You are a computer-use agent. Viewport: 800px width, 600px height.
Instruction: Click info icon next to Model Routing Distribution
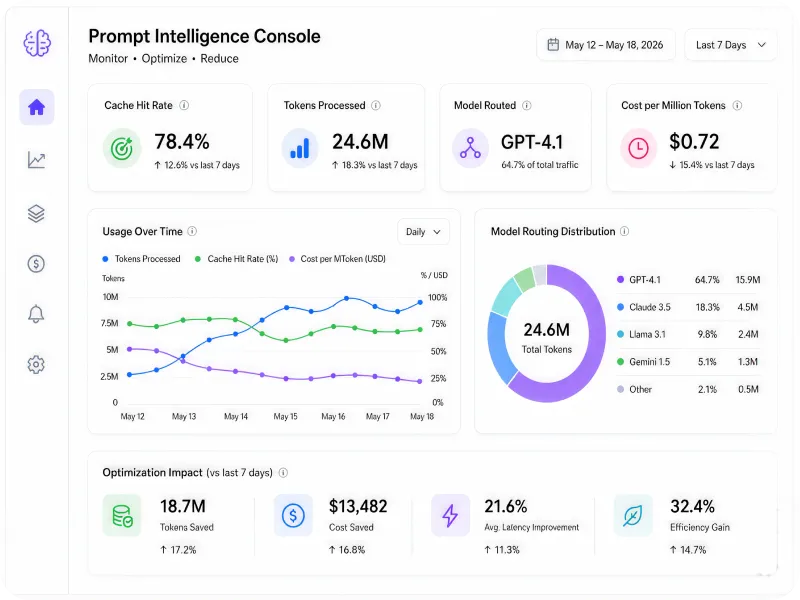point(624,231)
